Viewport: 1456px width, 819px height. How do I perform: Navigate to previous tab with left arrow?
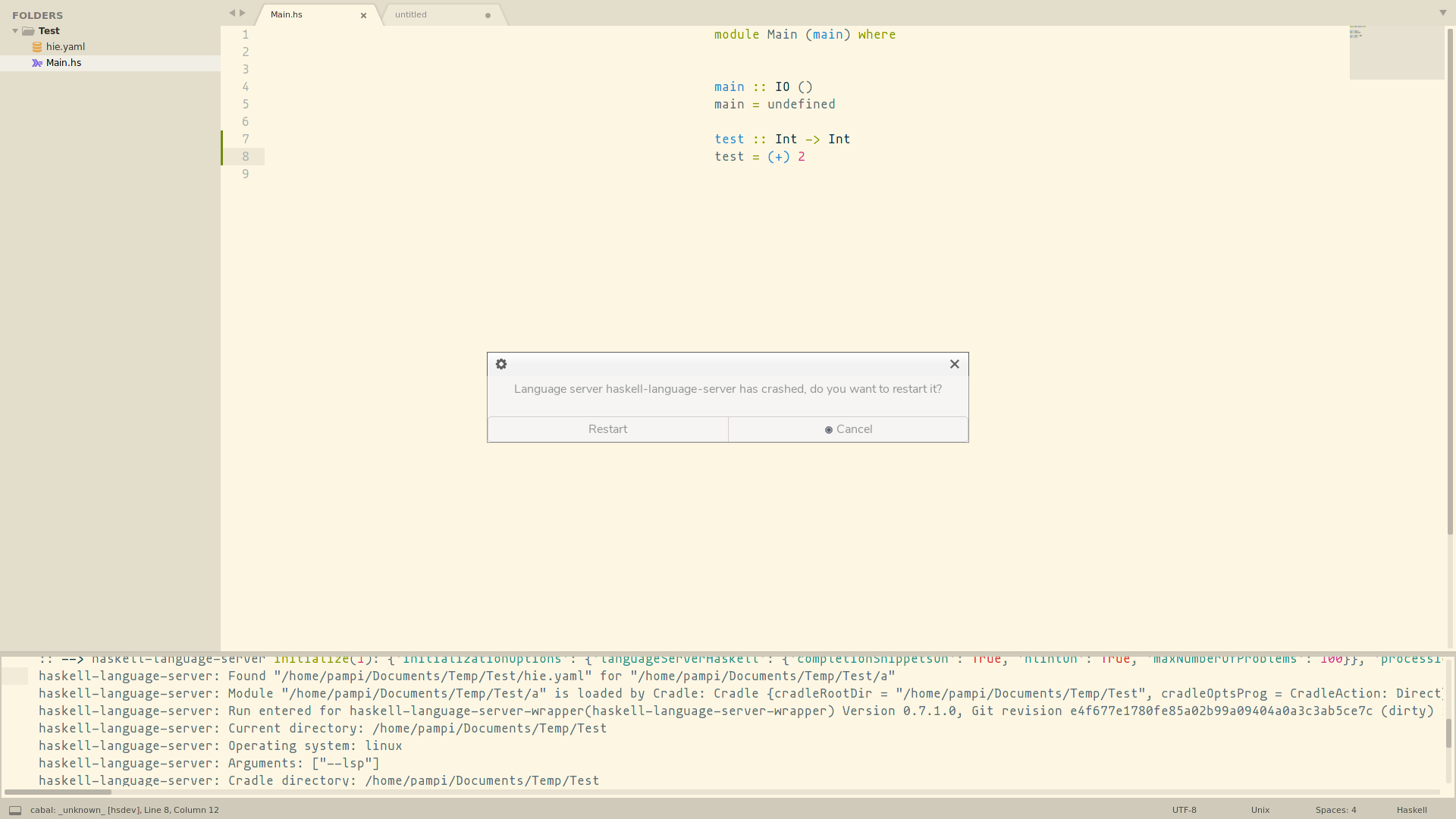(x=232, y=13)
